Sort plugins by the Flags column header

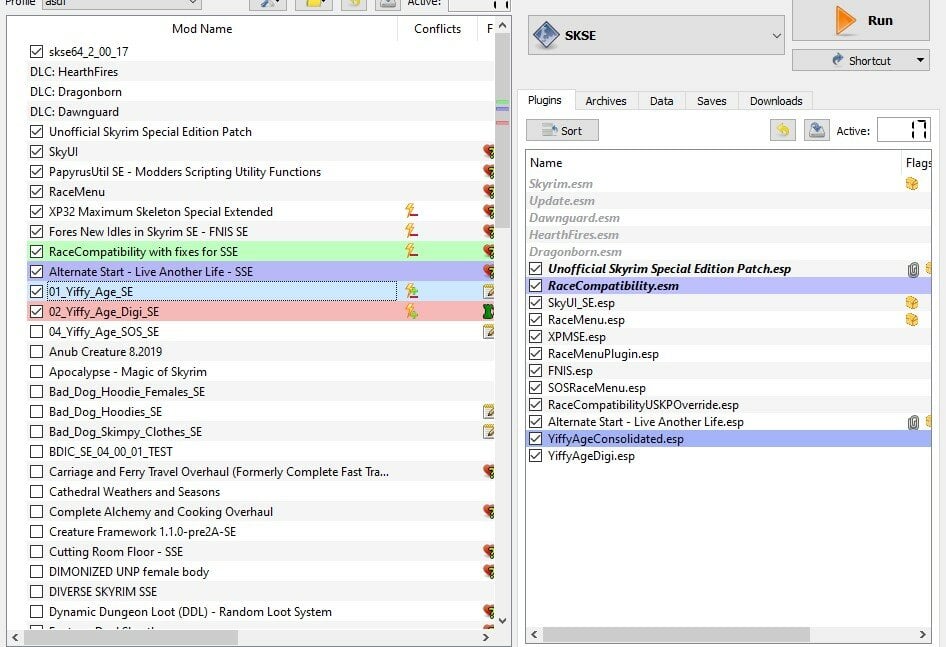(x=916, y=162)
